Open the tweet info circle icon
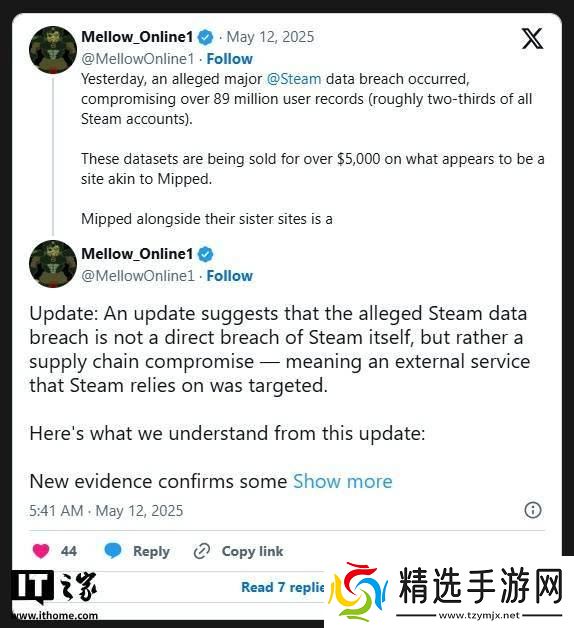574x628 pixels. (x=533, y=510)
